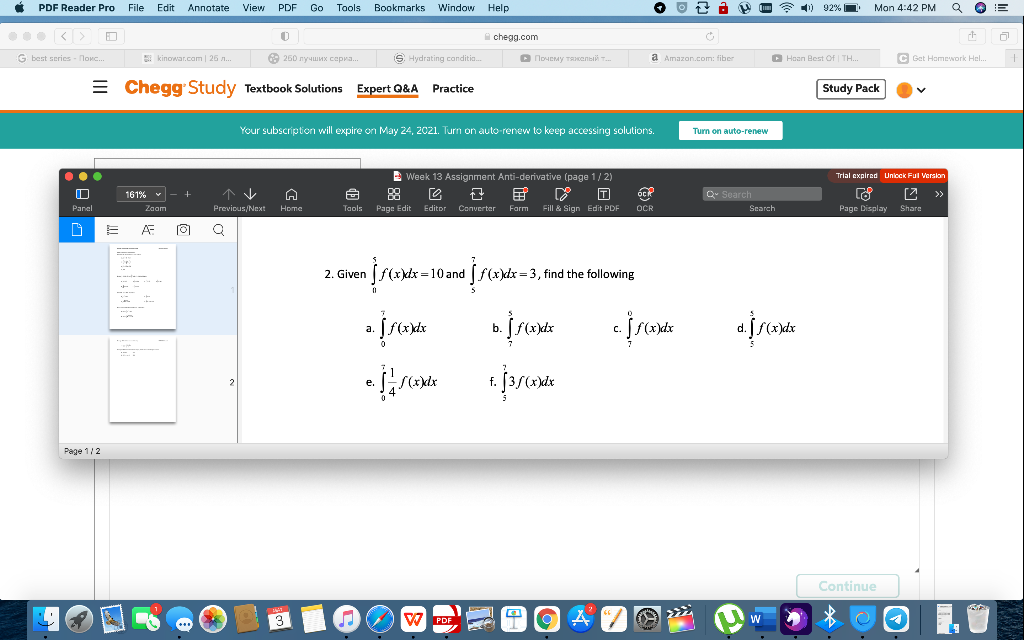Viewport: 1024px width, 640px height.
Task: Click the Share icon in toolbar
Action: click(x=911, y=195)
